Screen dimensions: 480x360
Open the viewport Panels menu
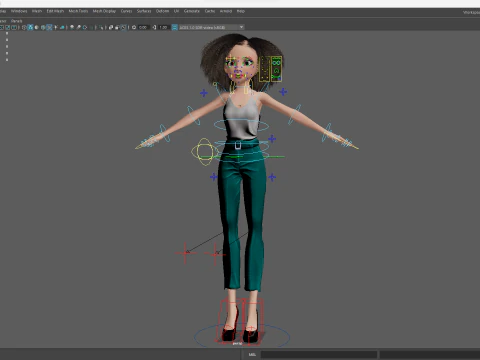[16, 21]
